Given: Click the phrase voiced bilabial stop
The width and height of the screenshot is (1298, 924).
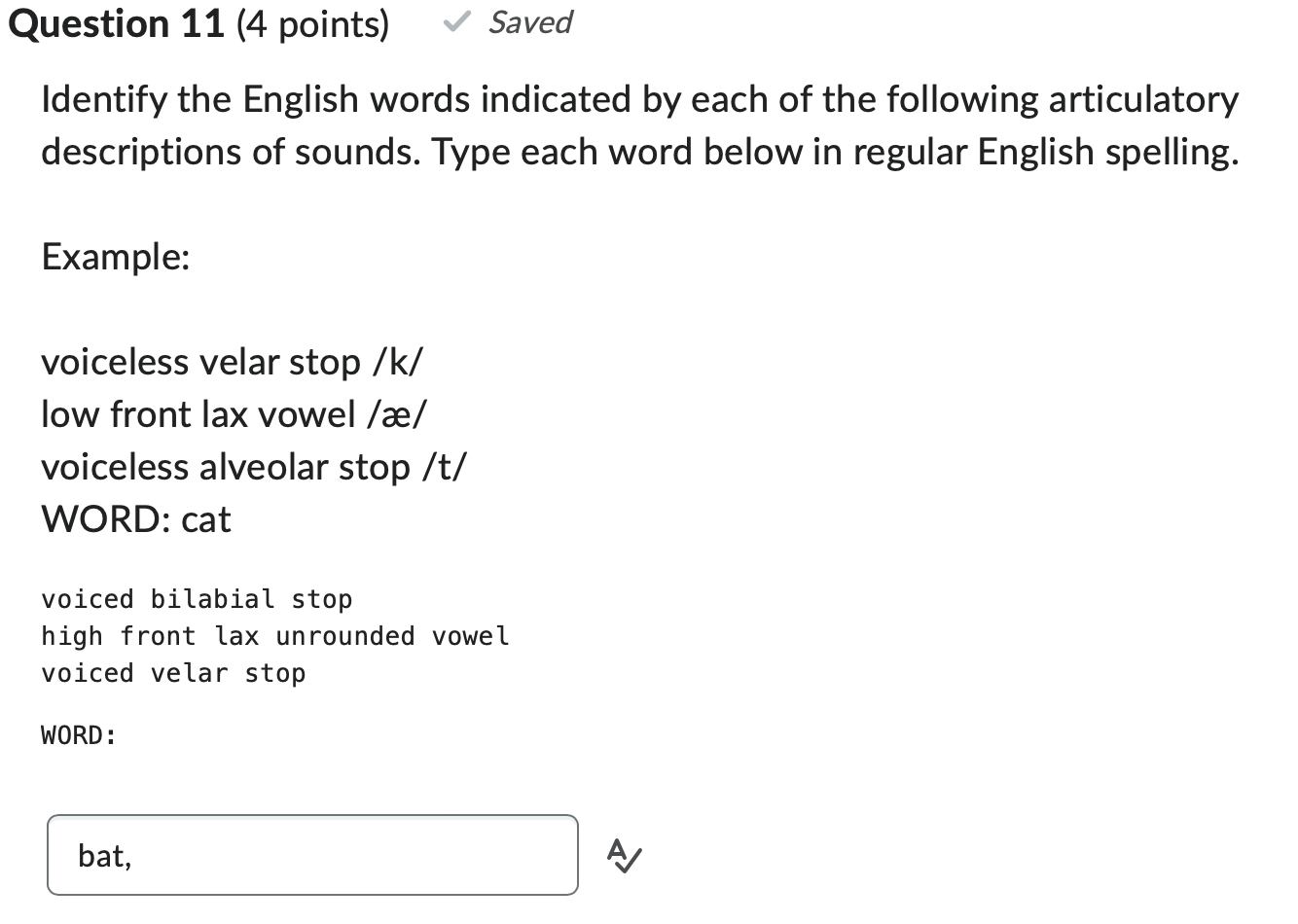Looking at the screenshot, I should 195,599.
